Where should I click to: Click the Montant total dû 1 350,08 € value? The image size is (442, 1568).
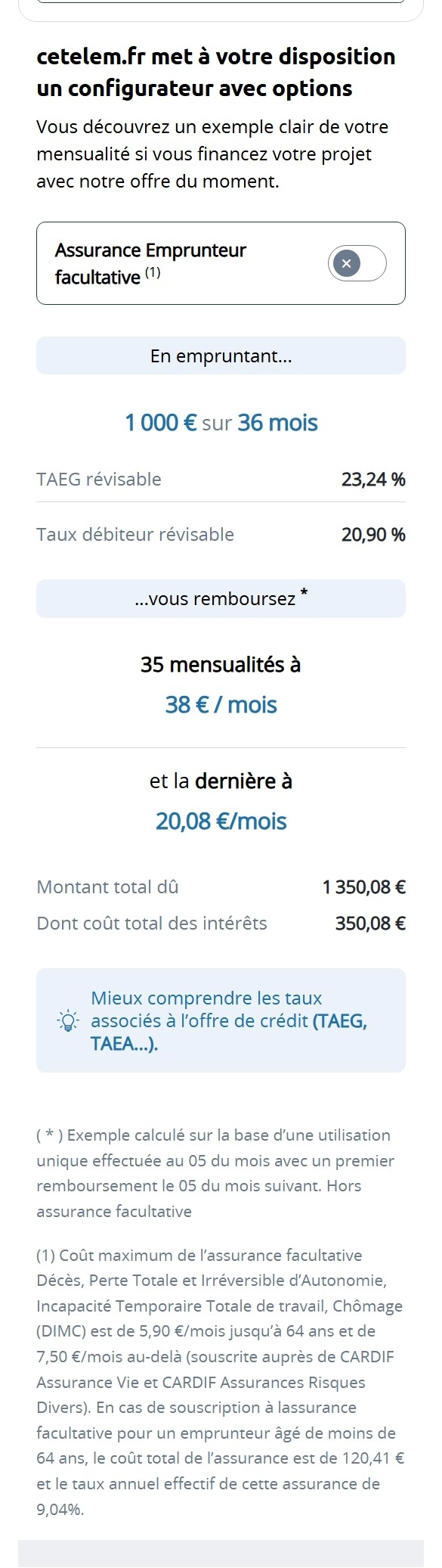tap(363, 886)
